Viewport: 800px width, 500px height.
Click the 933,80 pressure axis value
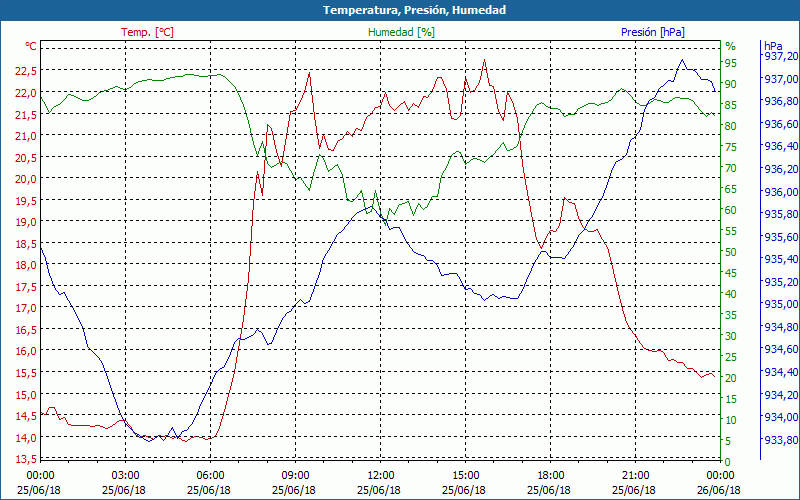780,440
